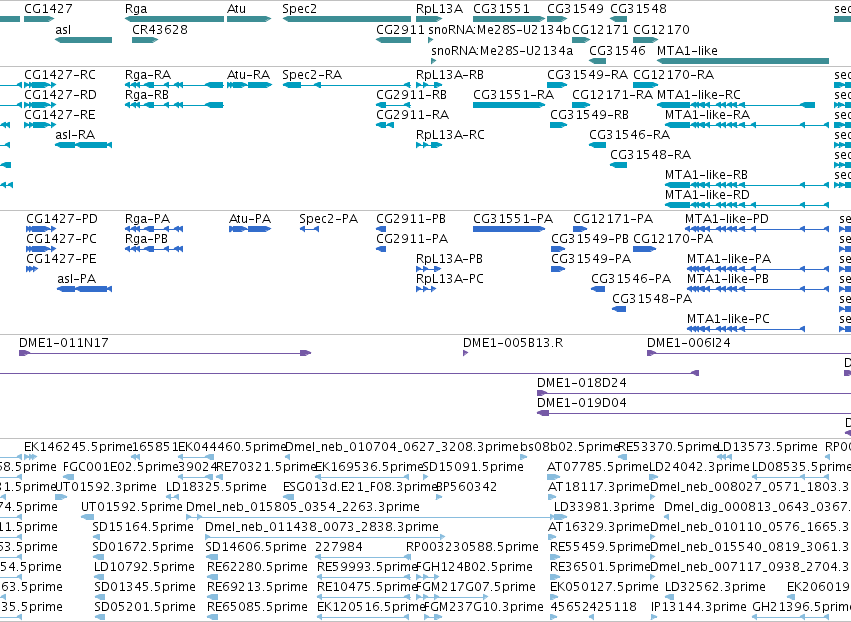
Task: Click the CG2911-PB protein label
Action: [411, 219]
